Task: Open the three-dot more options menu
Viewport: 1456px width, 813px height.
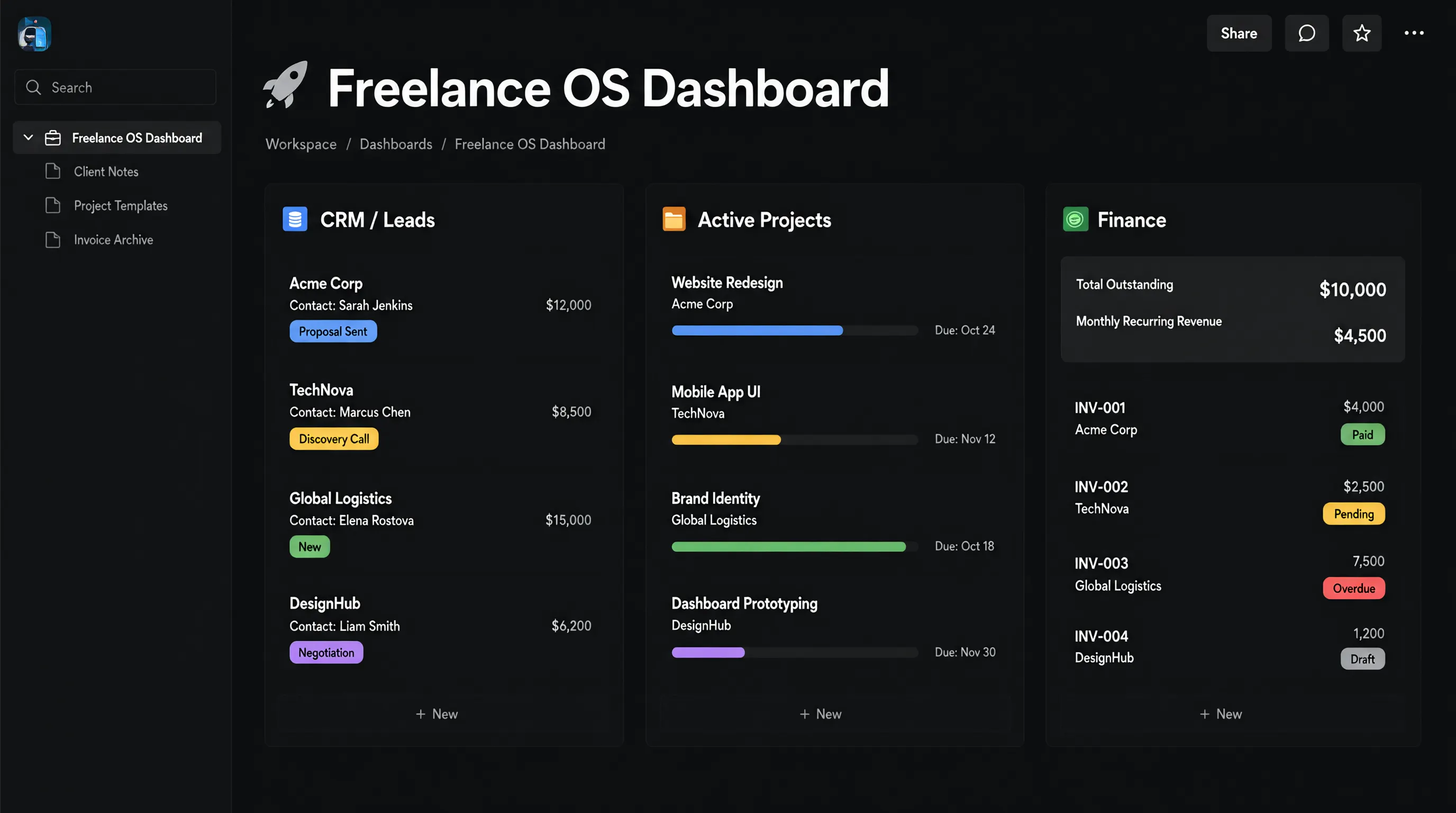Action: point(1414,33)
